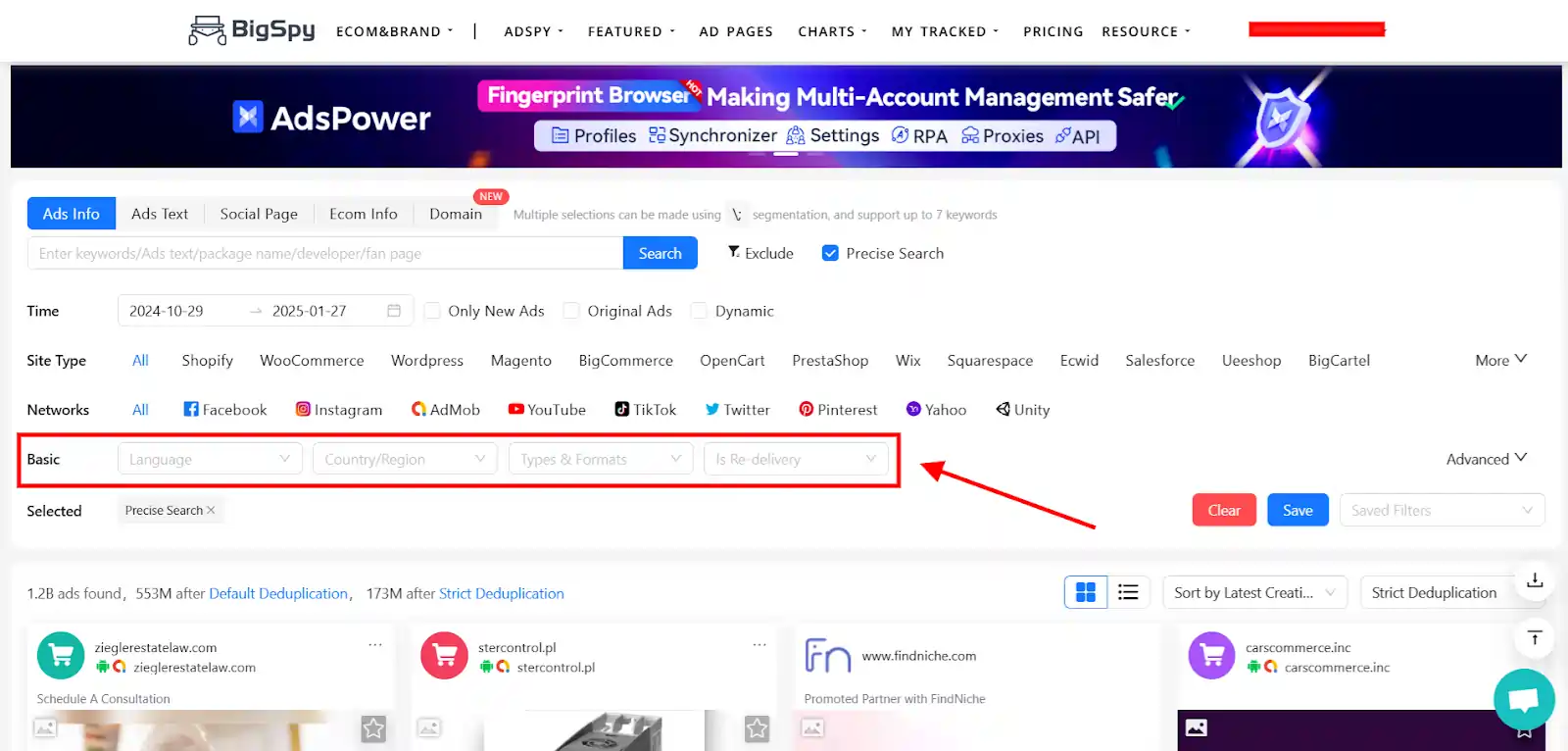This screenshot has height=751, width=1568.
Task: Open the MY TRACKED menu
Action: [946, 31]
